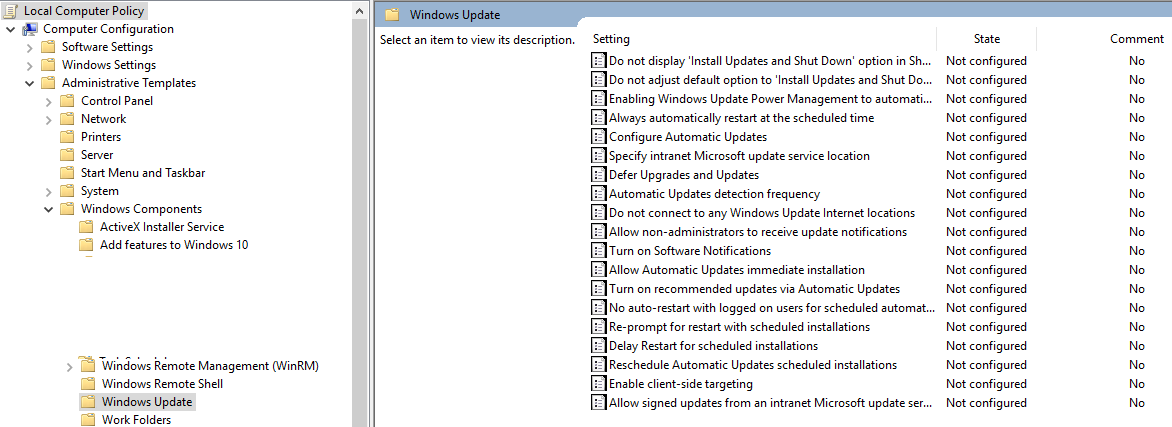Select 'Reschedule Automatic Updates scheduled installations' setting
The image size is (1172, 427).
753,365
